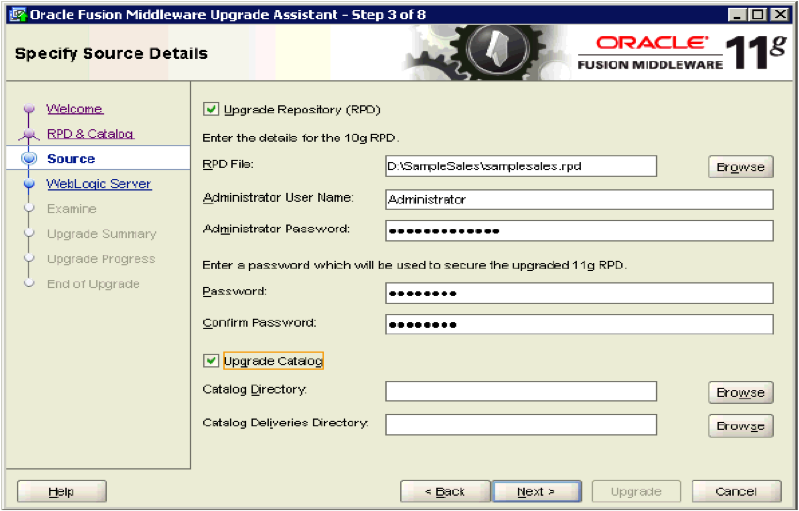The image size is (799, 511).
Task: Click the Password field for 11g RPD
Action: pos(579,293)
